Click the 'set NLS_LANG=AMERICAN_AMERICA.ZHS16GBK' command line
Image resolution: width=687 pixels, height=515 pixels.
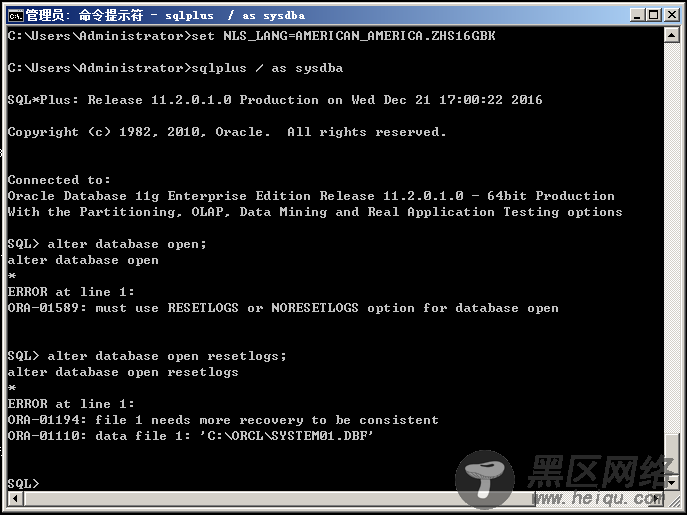251,36
